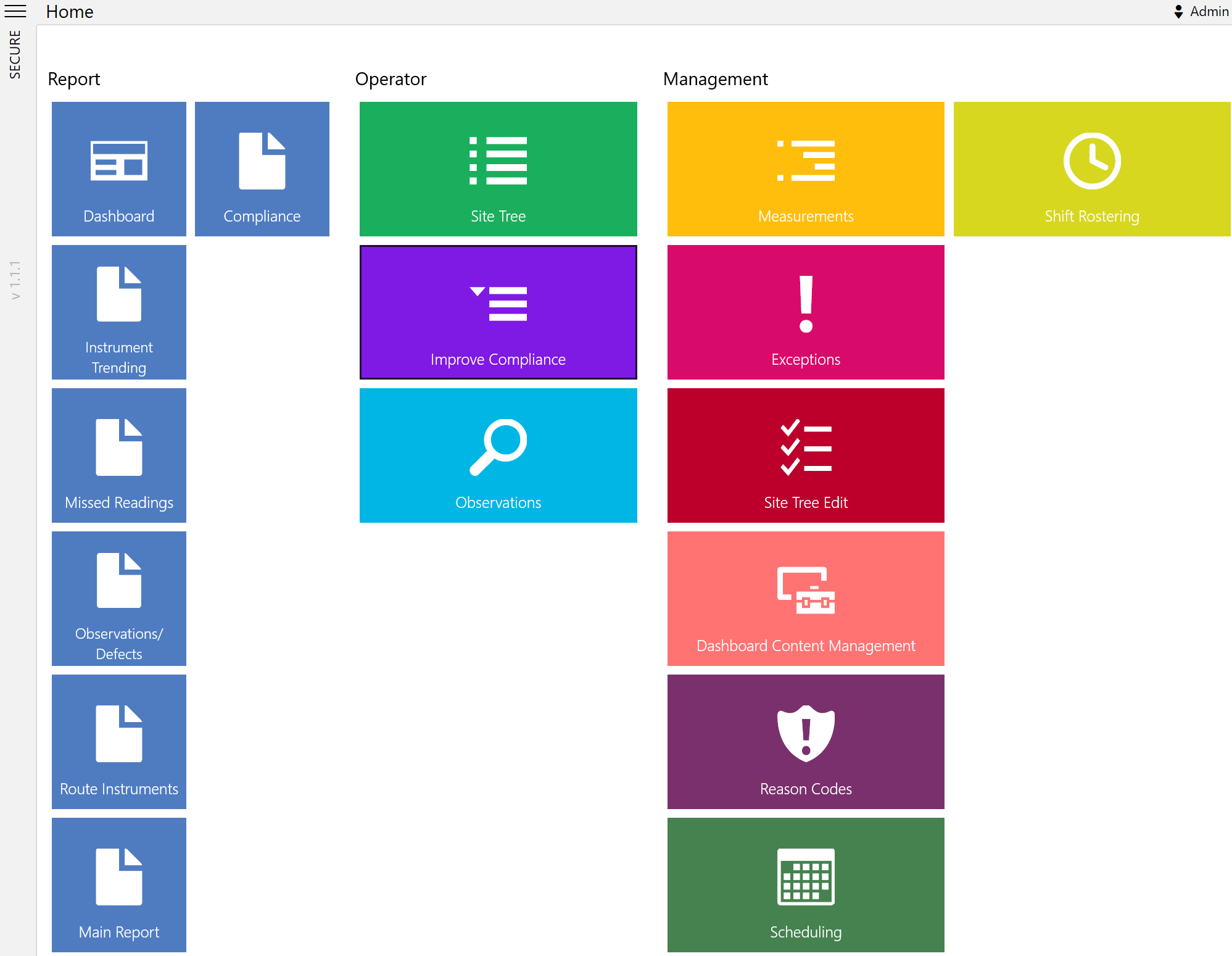Viewport: 1232px width, 956px height.
Task: Open the Observations magnifier tile
Action: tap(498, 455)
